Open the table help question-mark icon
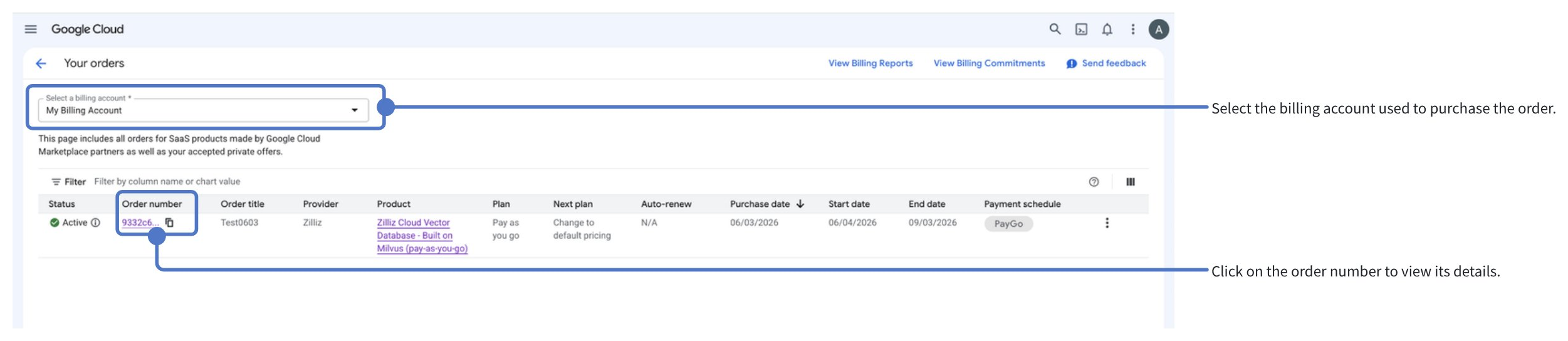Image resolution: width=1568 pixels, height=341 pixels. tap(1094, 182)
